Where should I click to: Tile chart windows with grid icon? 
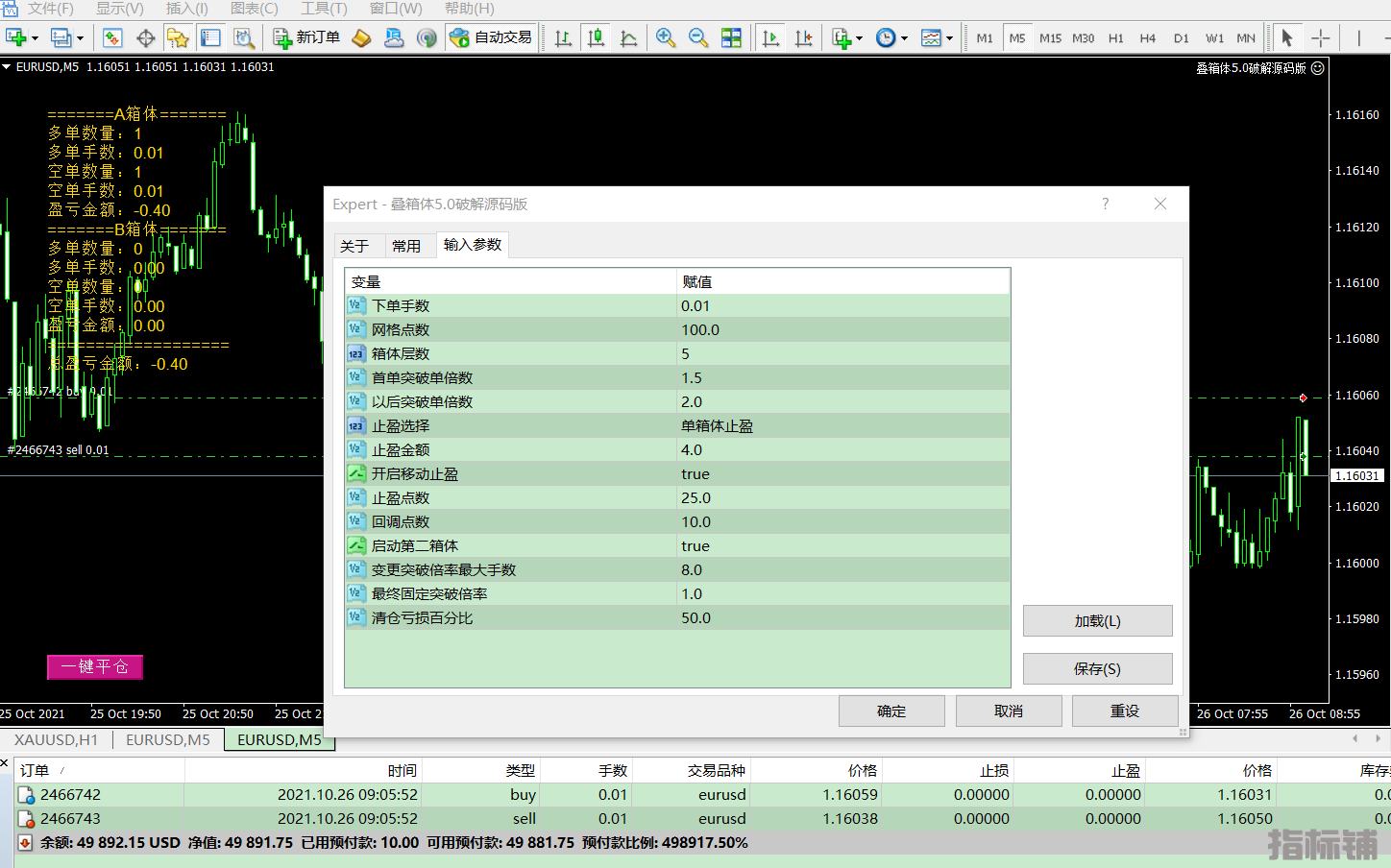pyautogui.click(x=731, y=37)
